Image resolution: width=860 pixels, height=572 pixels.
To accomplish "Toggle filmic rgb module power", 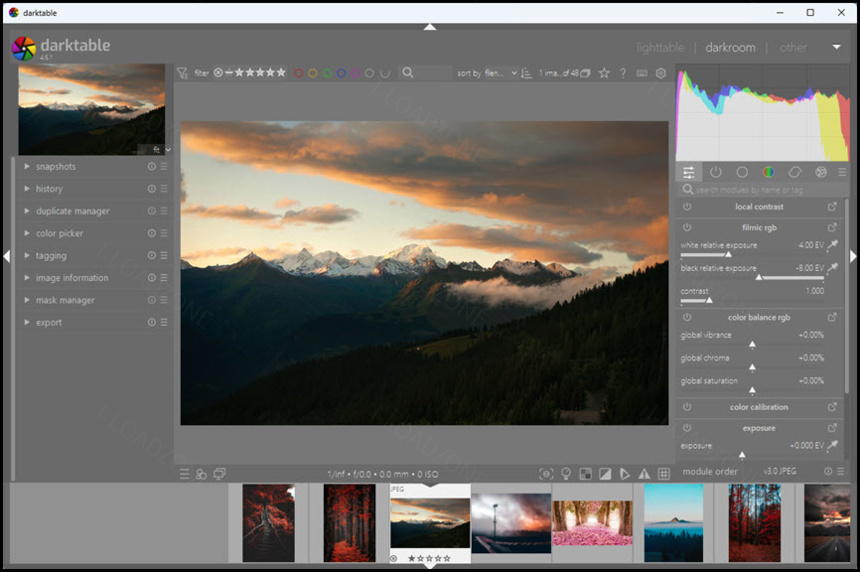I will (x=687, y=227).
